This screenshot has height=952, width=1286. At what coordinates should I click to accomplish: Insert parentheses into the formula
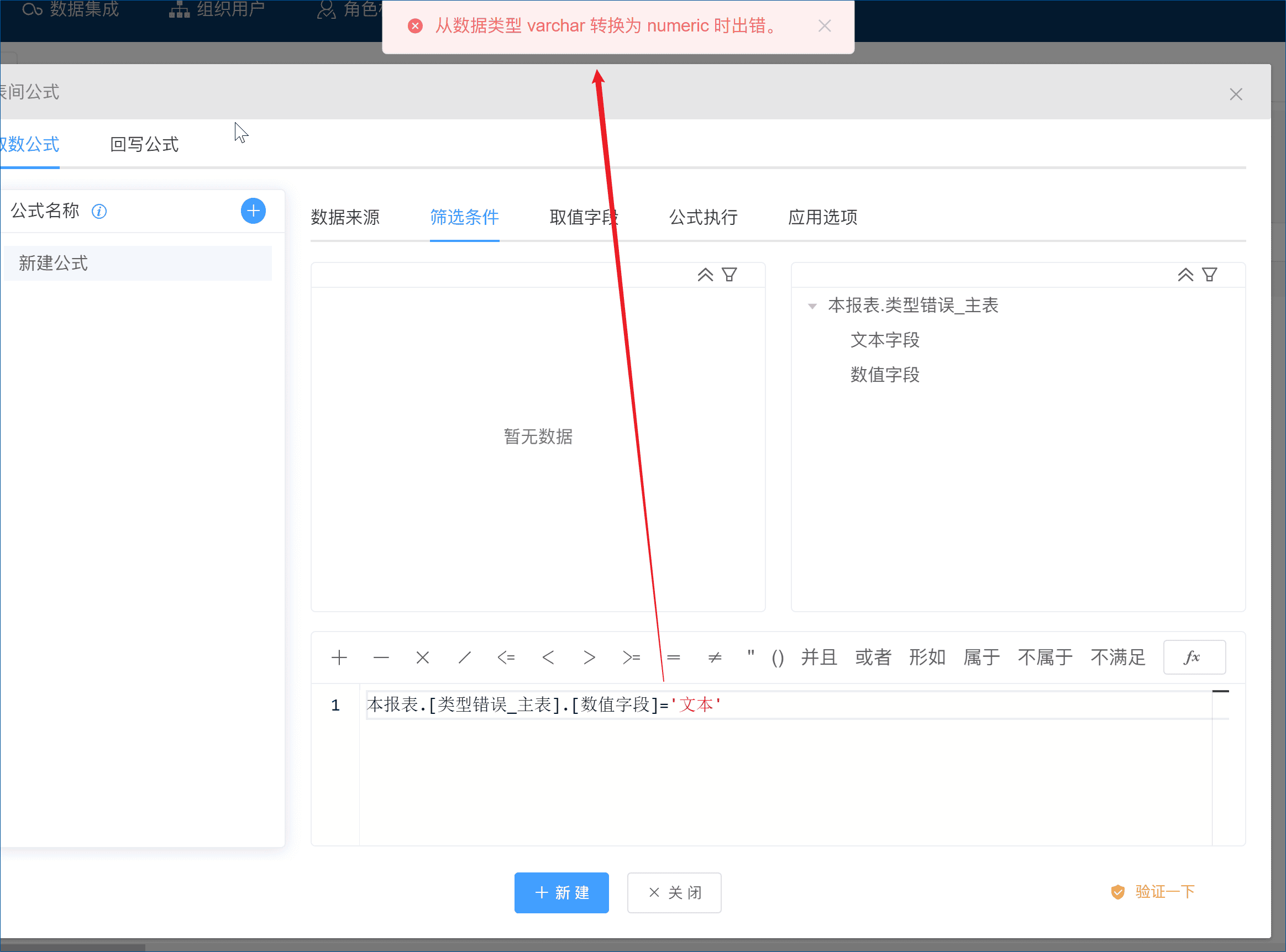point(778,658)
